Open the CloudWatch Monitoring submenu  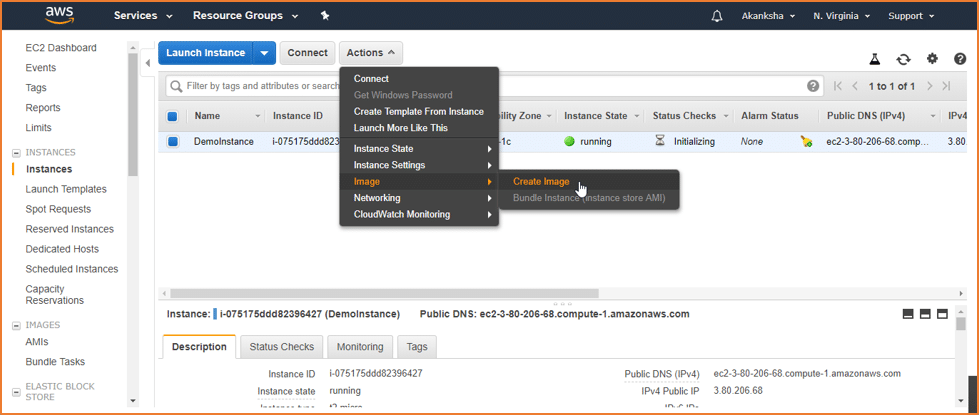pos(419,214)
